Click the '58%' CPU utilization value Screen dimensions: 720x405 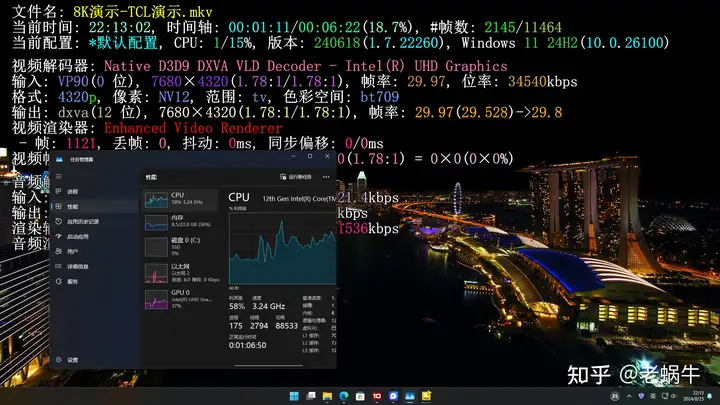click(237, 306)
